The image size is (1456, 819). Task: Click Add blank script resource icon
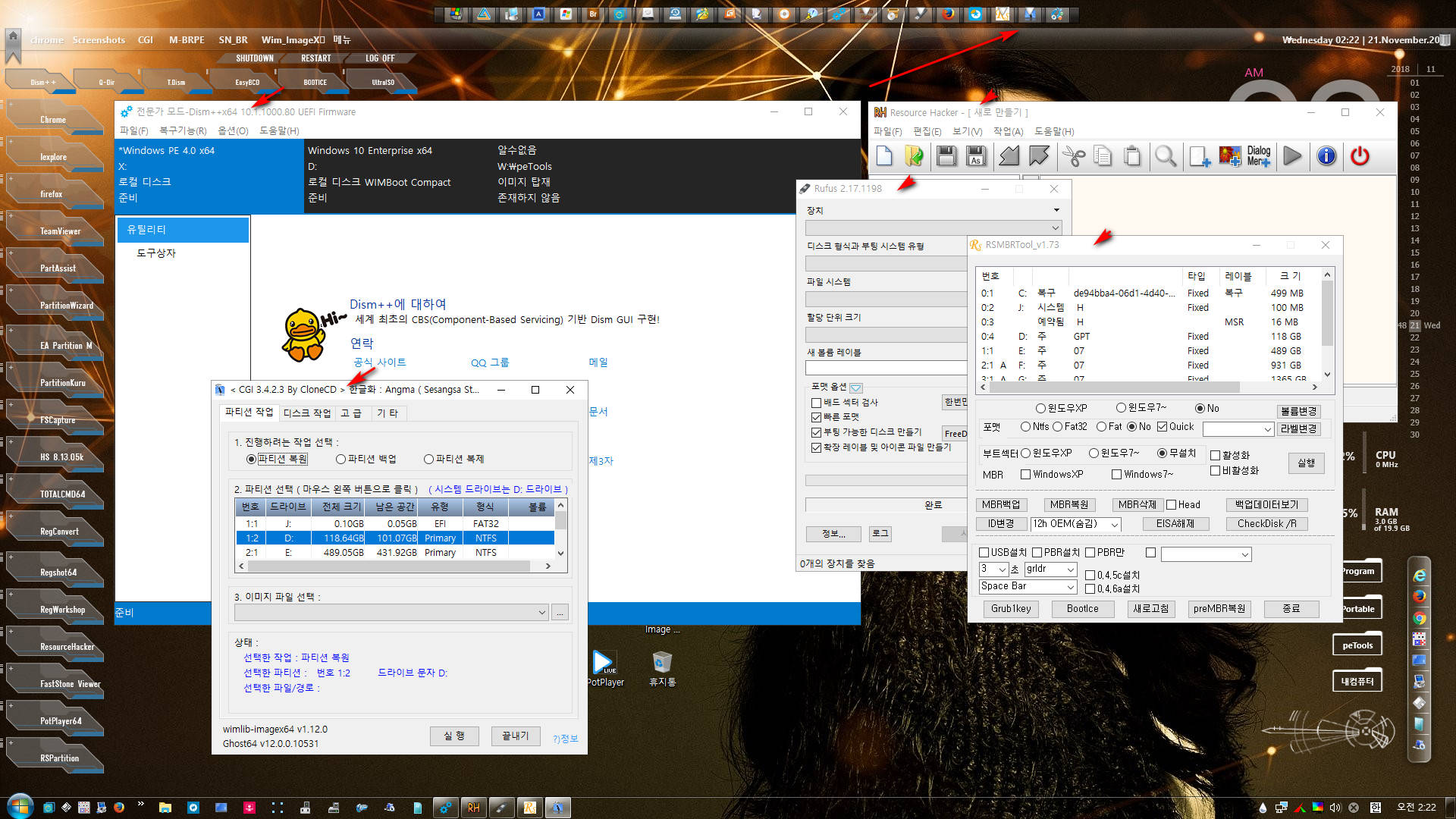coord(1199,156)
